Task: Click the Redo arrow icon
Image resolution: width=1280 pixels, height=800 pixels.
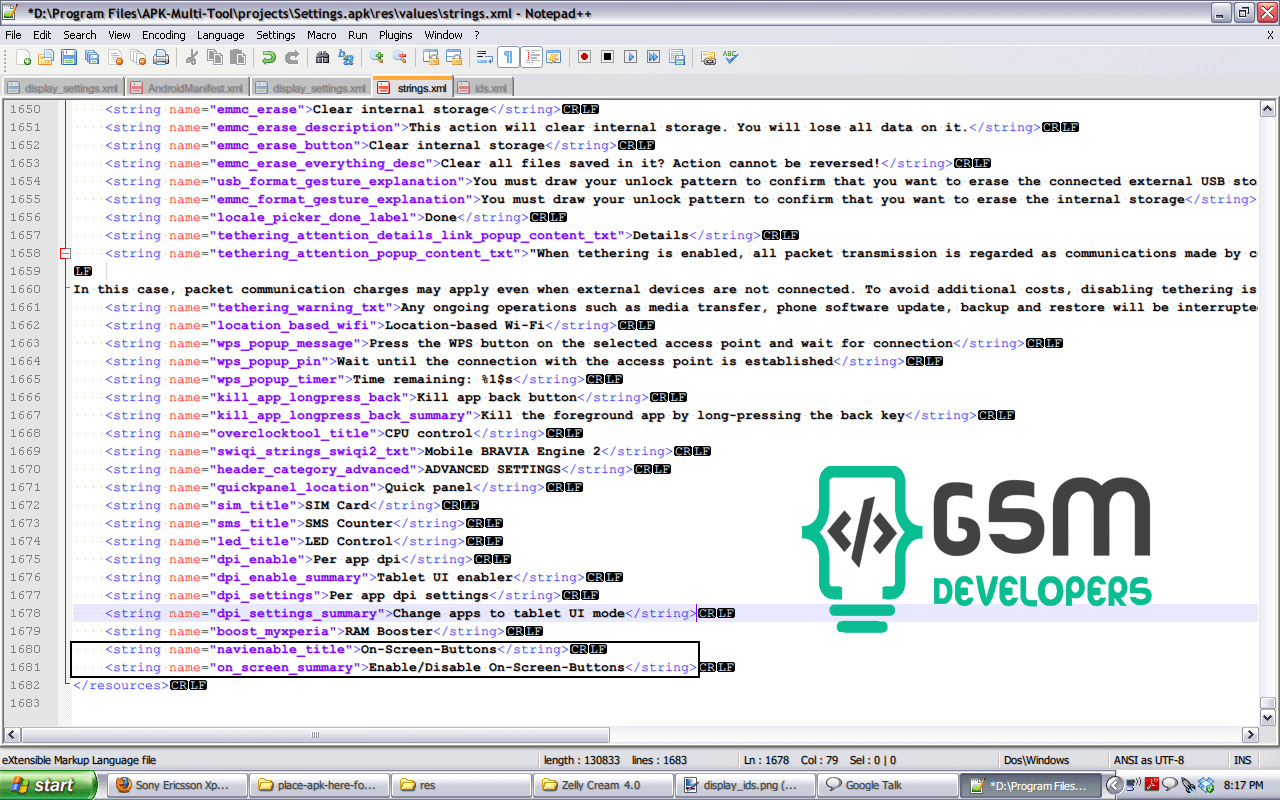Action: click(292, 57)
